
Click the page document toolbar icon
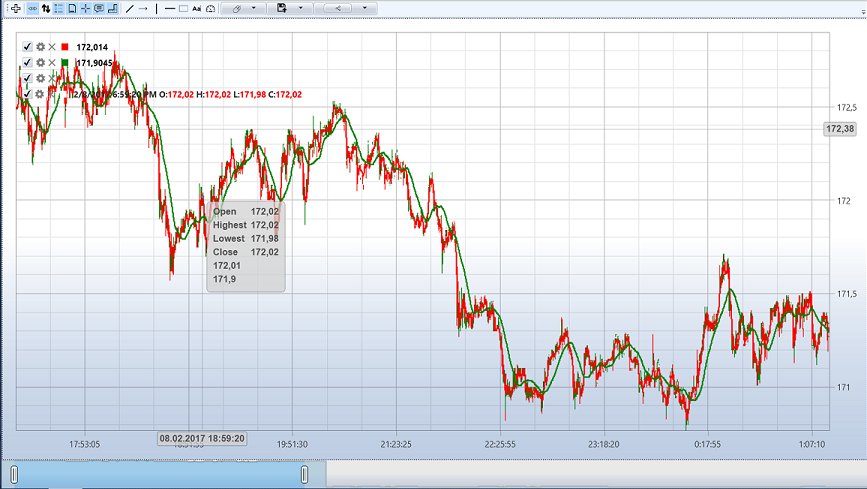coord(72,8)
